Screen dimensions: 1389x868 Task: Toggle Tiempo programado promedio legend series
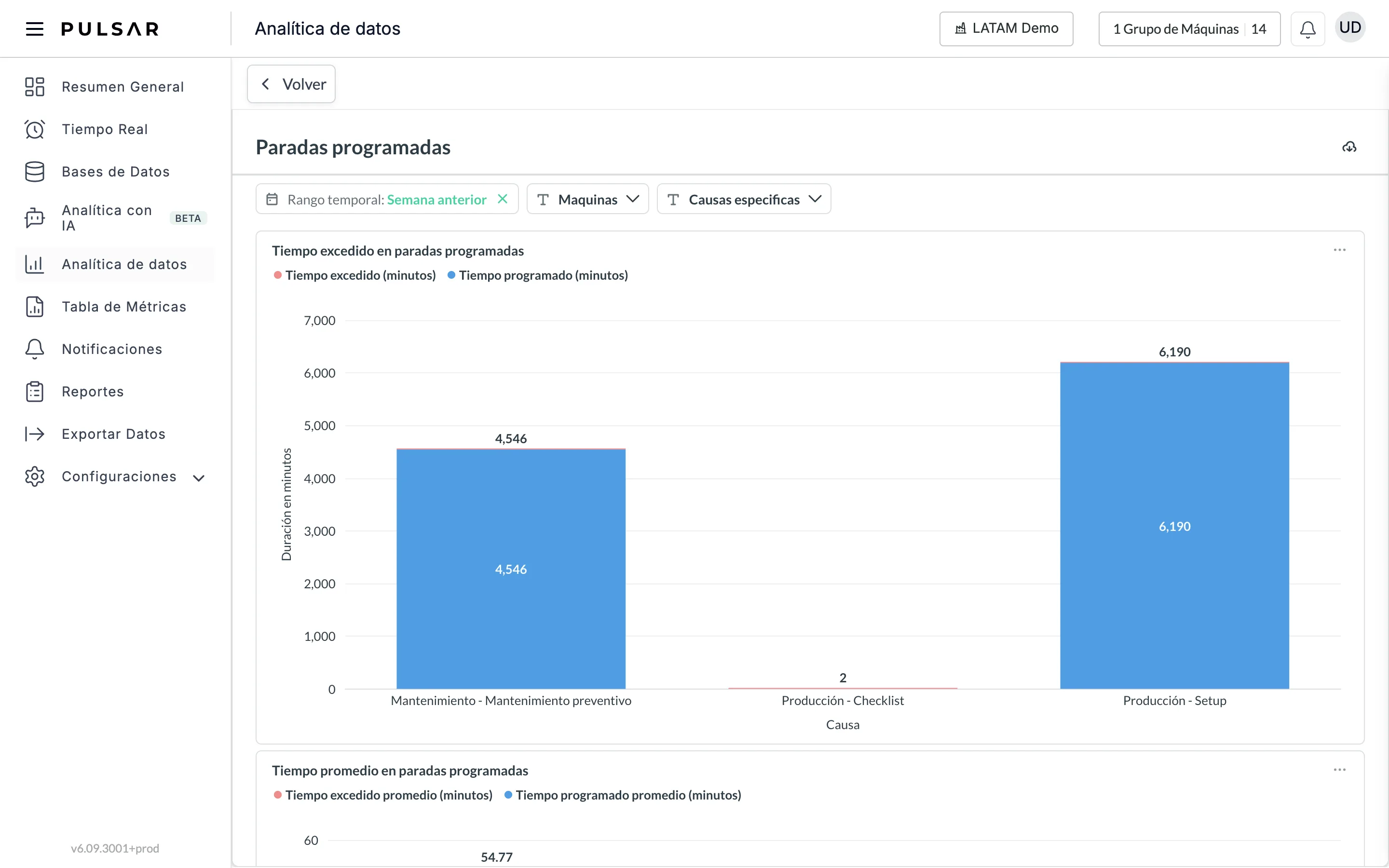[x=623, y=795]
